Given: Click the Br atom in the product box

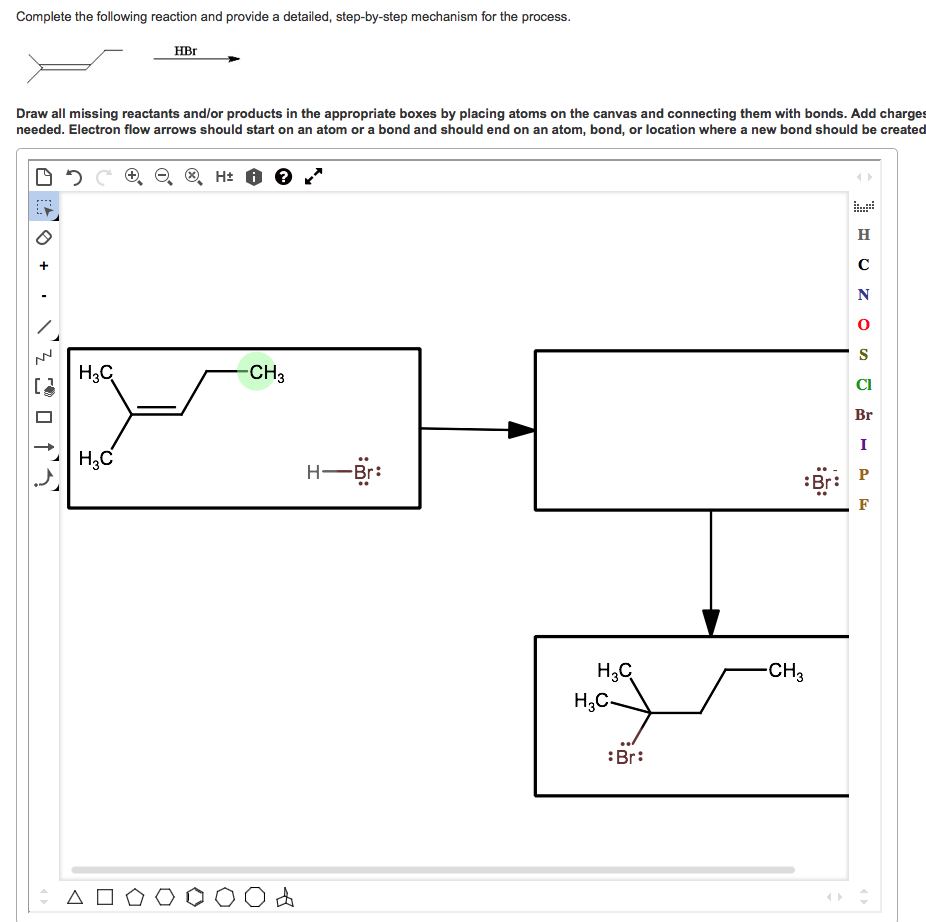Looking at the screenshot, I should (625, 757).
